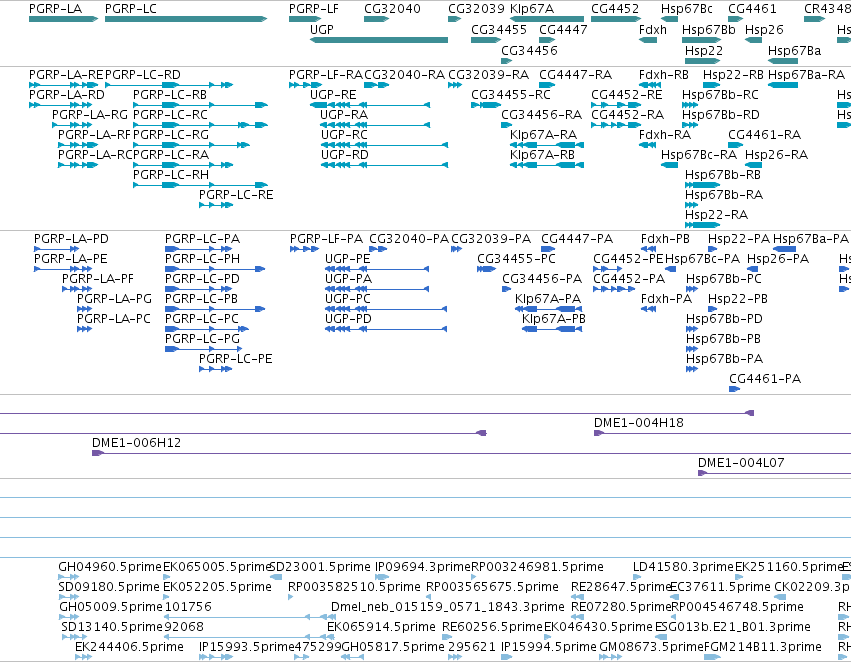
Task: Click transcript Hsp26-RA
Action: click(x=753, y=165)
